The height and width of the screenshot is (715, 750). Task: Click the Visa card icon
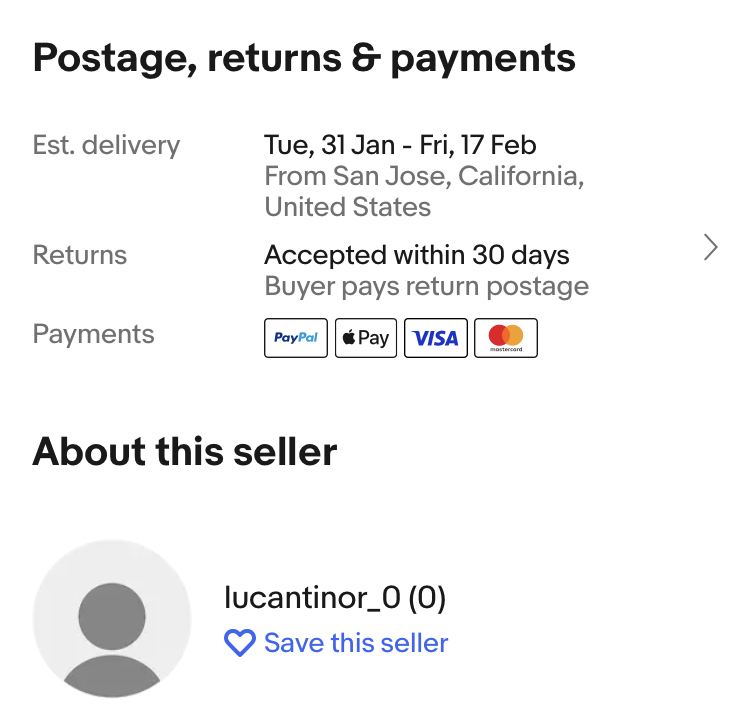click(435, 338)
